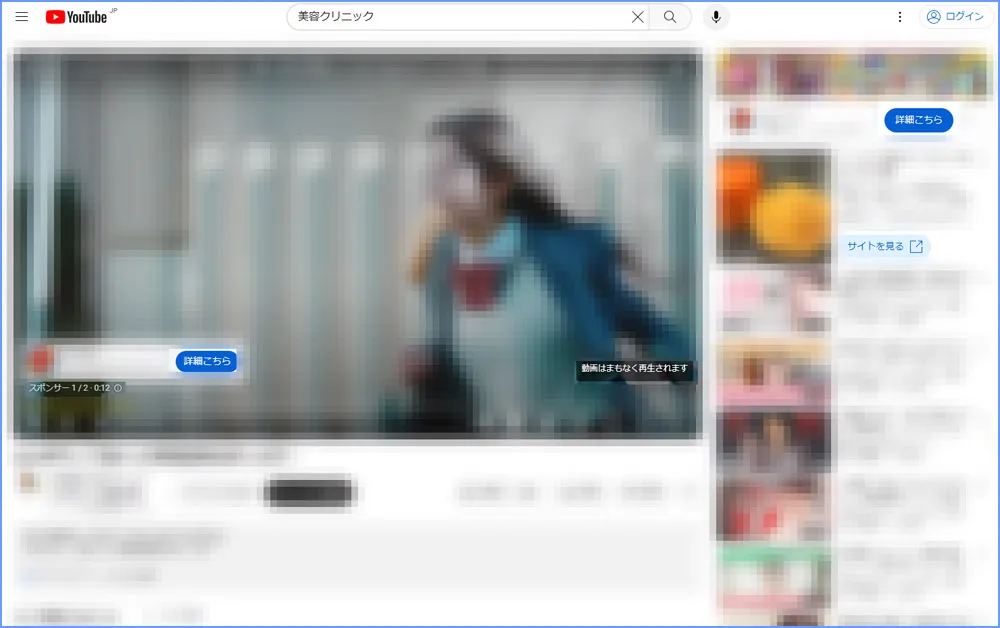Click the info icon beside スポンサー 1/2
This screenshot has width=1000, height=628.
(x=118, y=388)
